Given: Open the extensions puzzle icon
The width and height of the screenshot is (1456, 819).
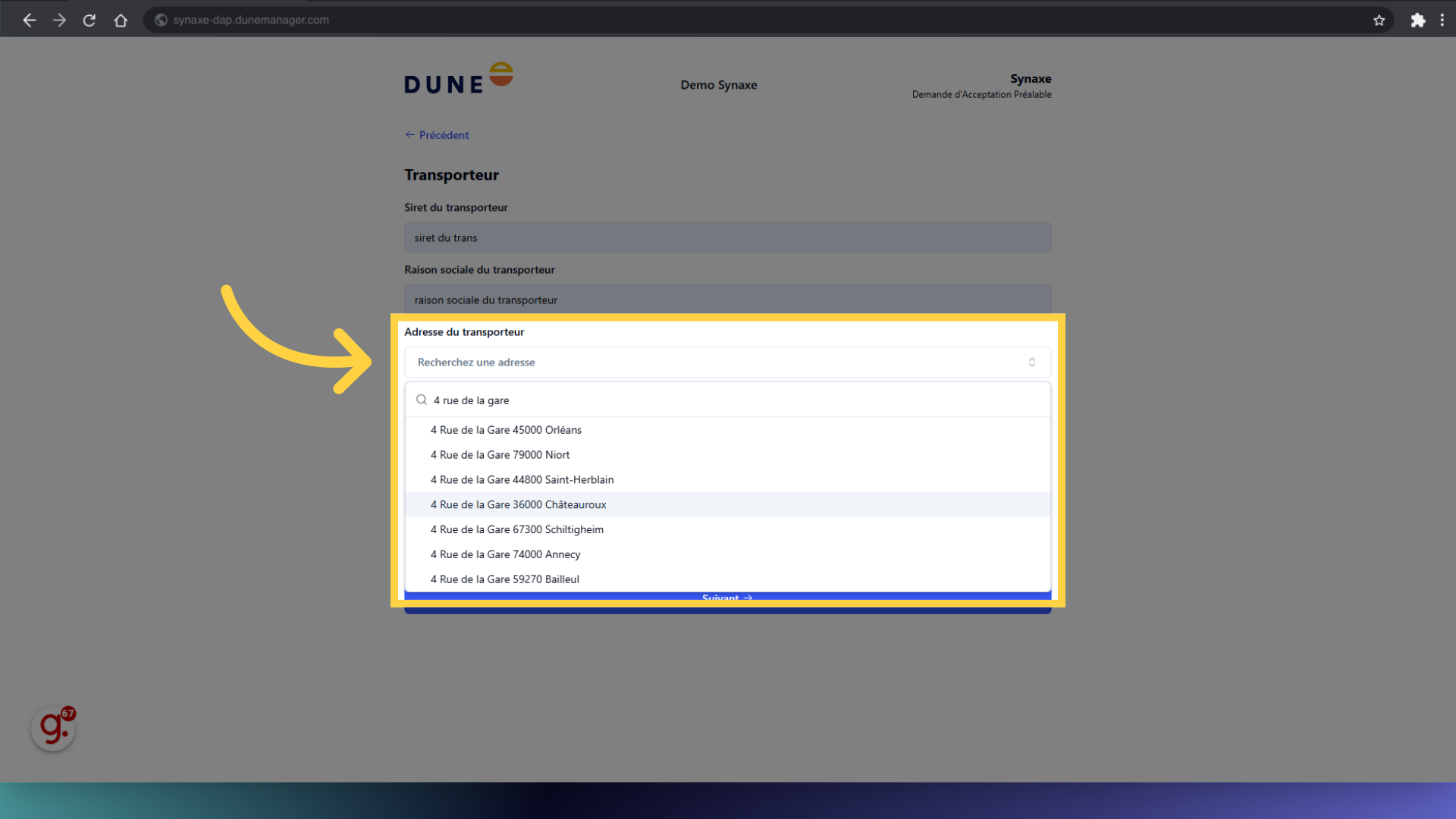Looking at the screenshot, I should click(x=1417, y=20).
